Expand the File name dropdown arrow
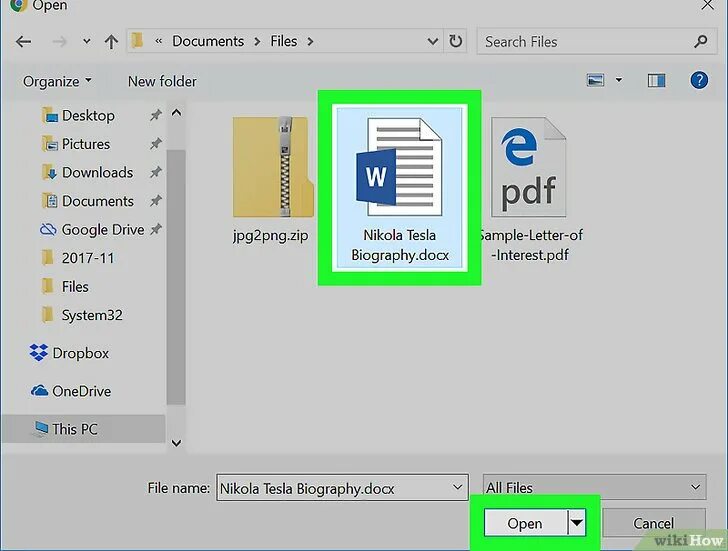728x551 pixels. (x=457, y=487)
